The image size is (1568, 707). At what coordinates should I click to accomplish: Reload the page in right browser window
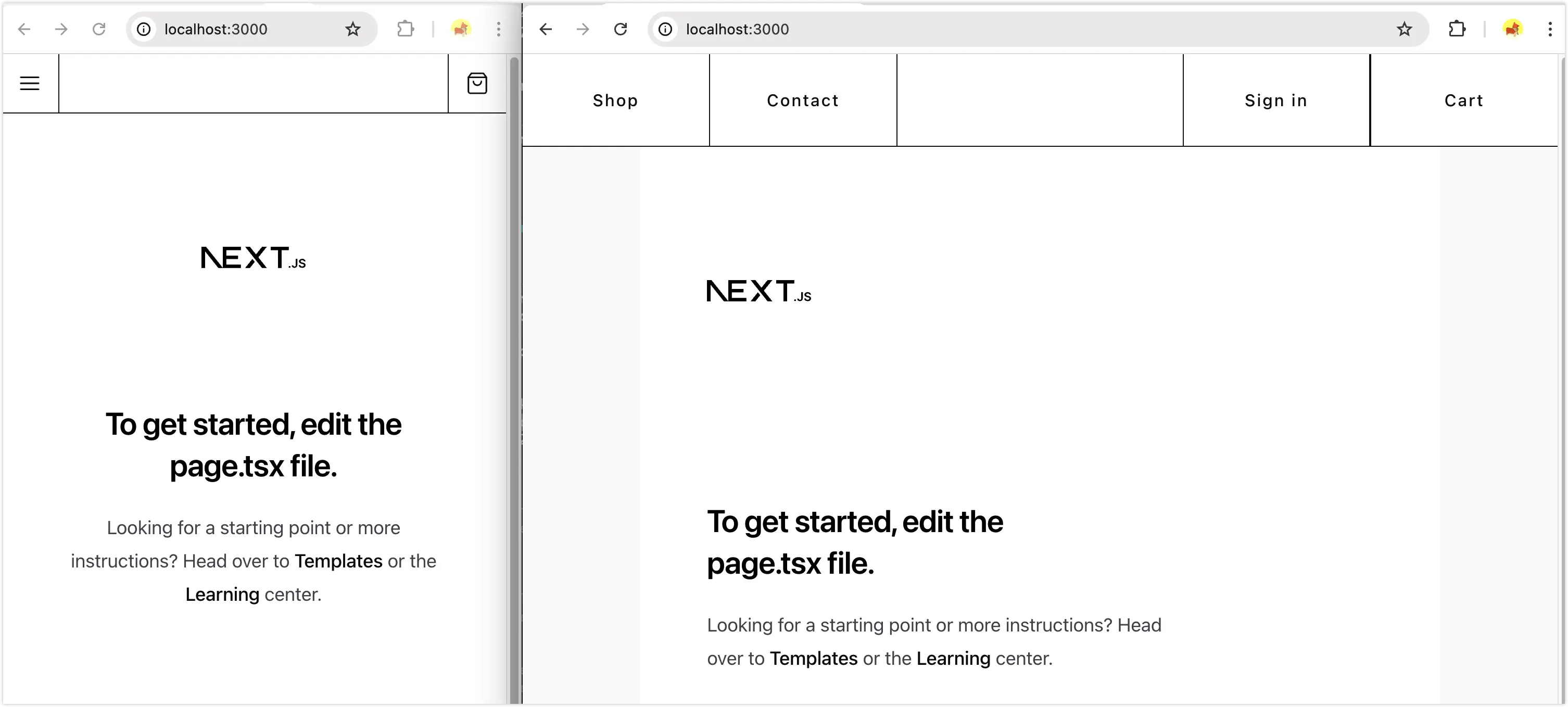point(620,29)
